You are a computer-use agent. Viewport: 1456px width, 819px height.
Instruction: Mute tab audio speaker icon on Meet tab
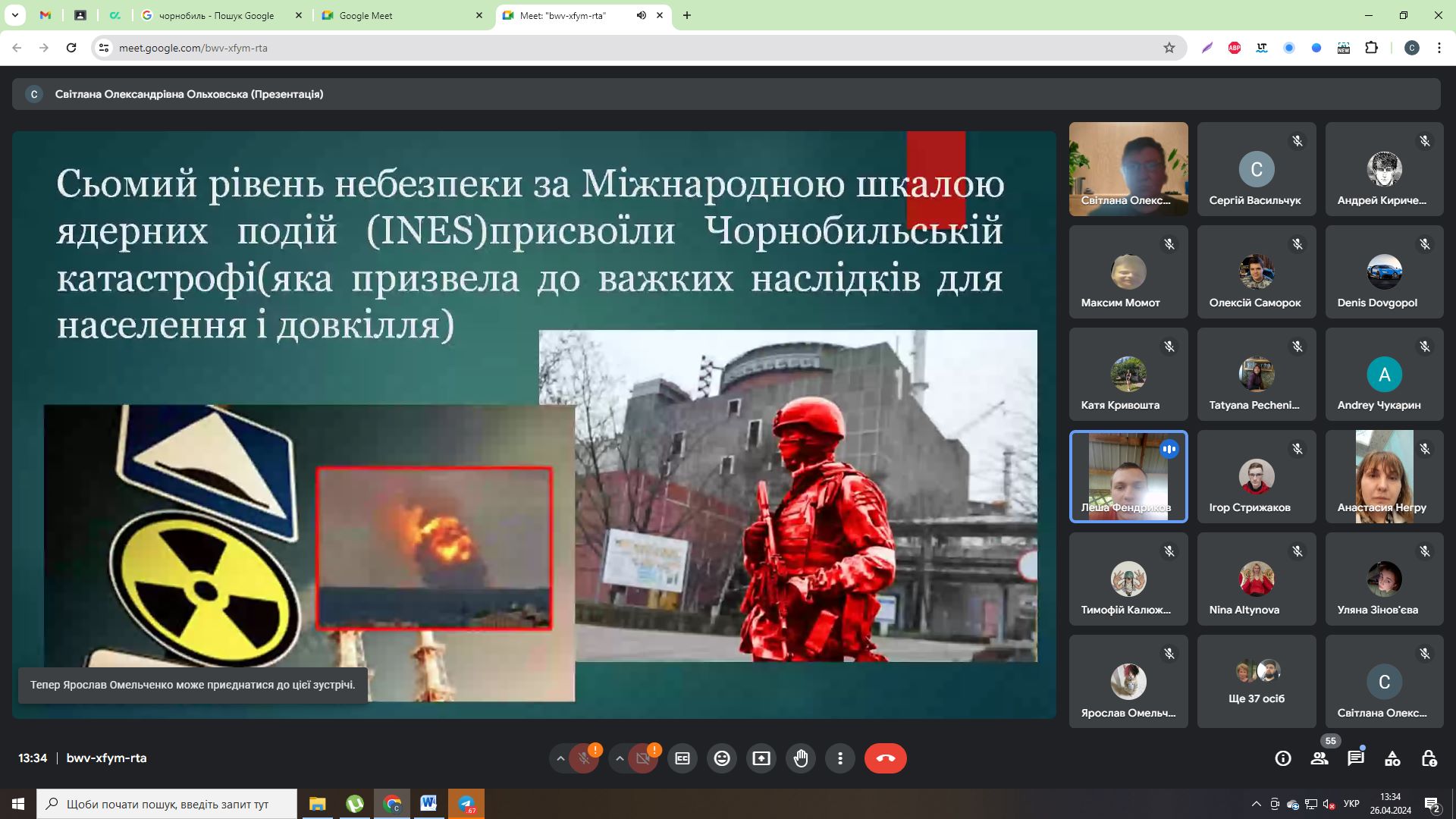(x=642, y=15)
